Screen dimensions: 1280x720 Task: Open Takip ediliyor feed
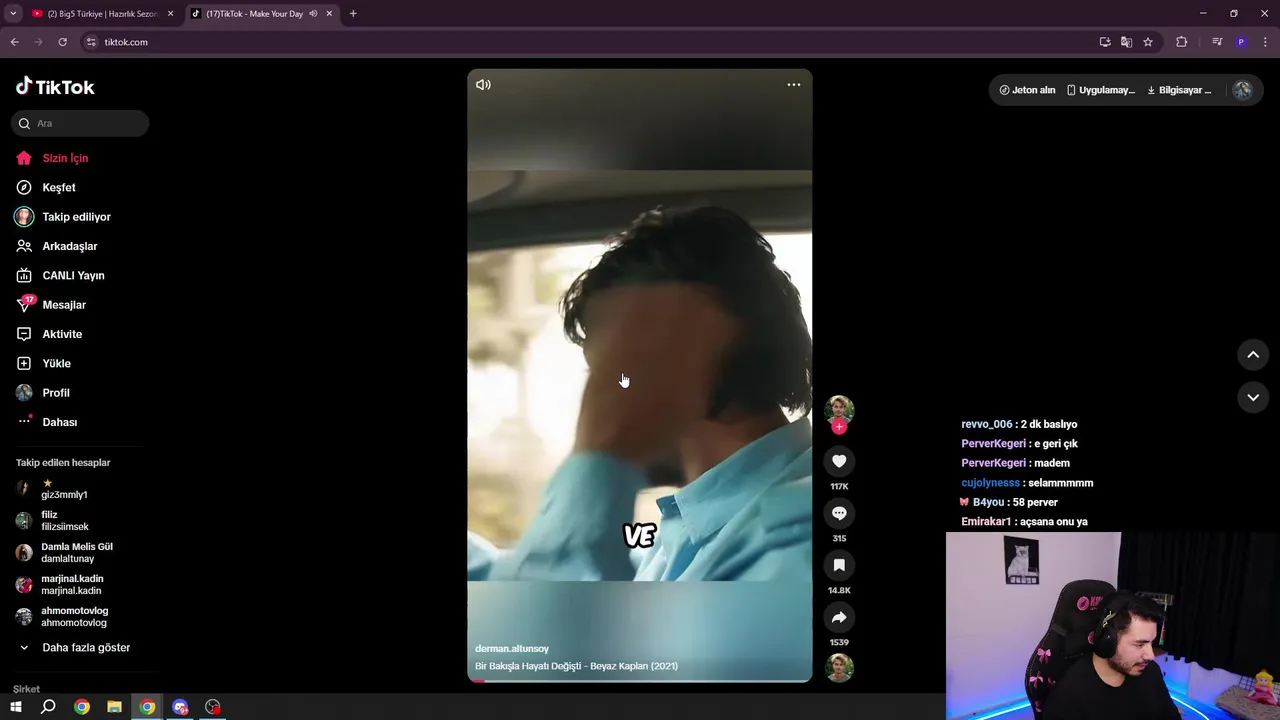(x=76, y=217)
